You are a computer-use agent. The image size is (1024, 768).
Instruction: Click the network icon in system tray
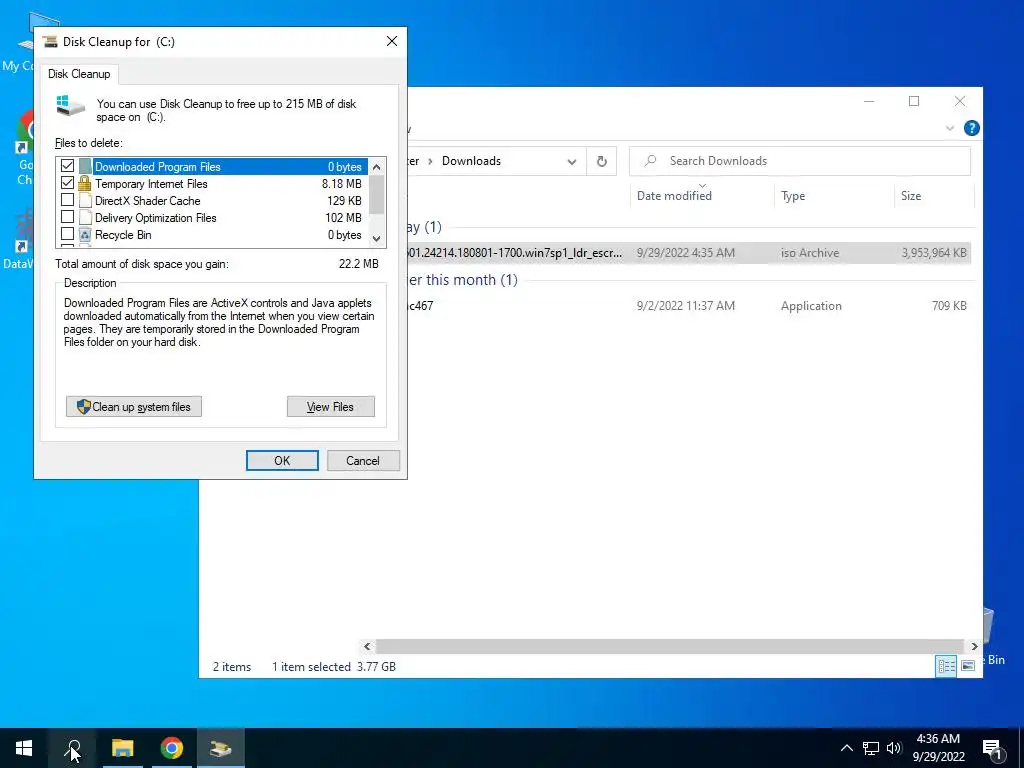tap(871, 748)
